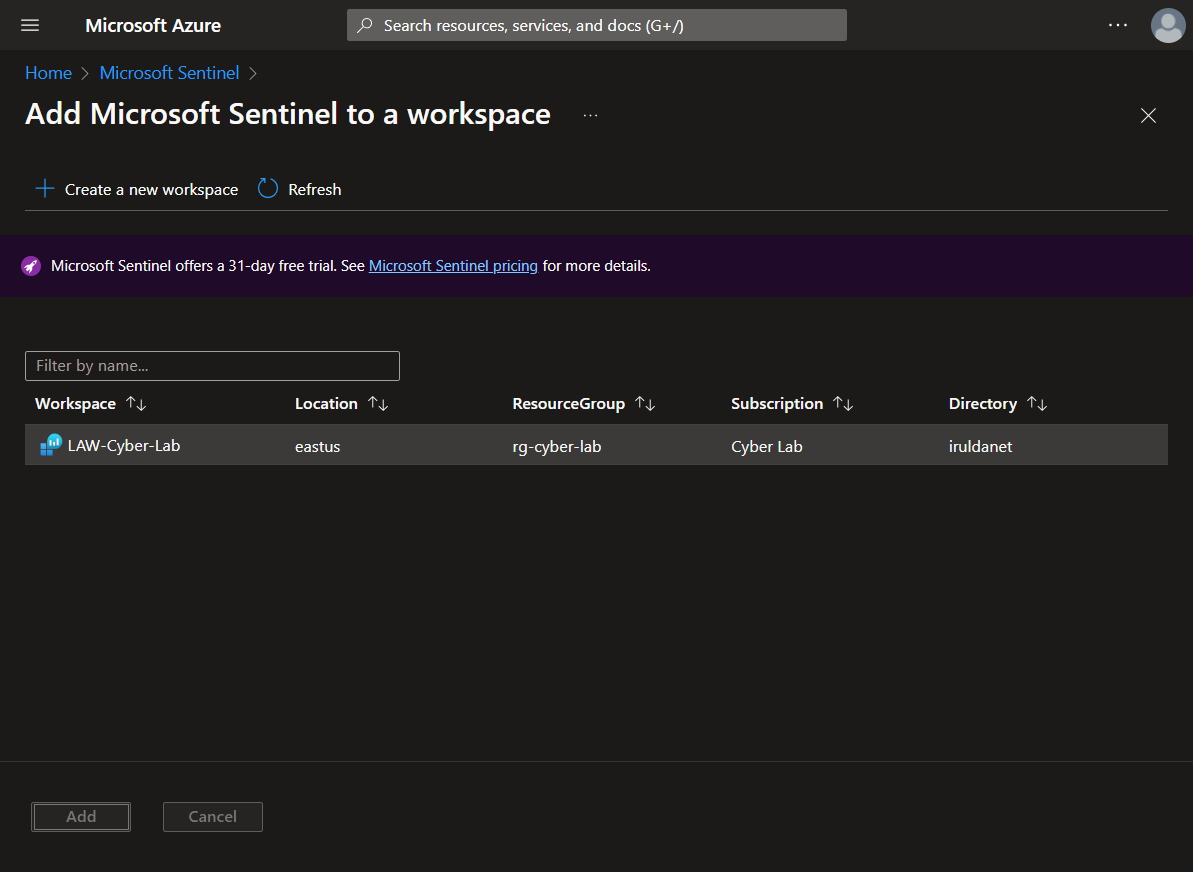
Task: Click the Cyber Lab subscription cell
Action: pyautogui.click(x=767, y=447)
